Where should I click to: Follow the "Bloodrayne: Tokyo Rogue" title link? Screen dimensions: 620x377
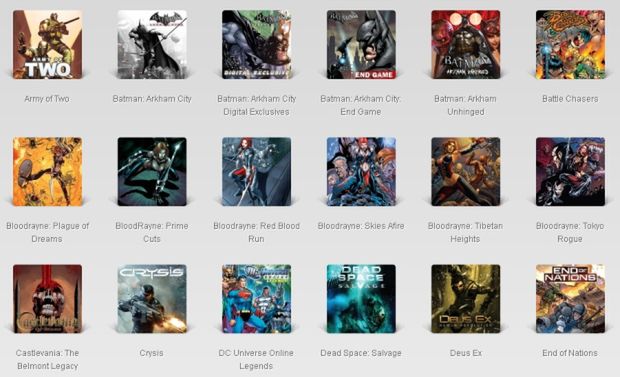point(570,232)
